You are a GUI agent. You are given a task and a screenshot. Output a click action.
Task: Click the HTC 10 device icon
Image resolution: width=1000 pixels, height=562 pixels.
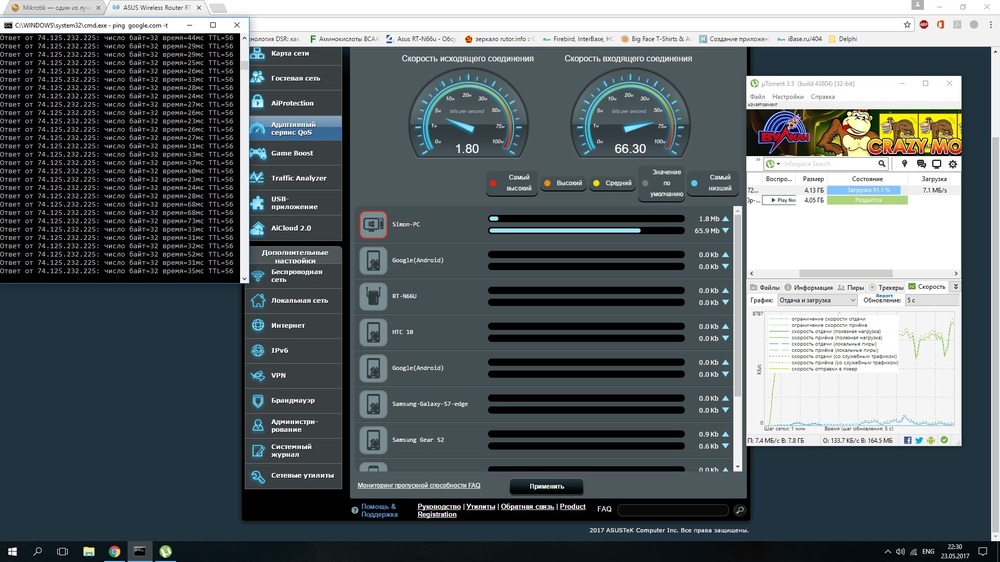(x=373, y=332)
